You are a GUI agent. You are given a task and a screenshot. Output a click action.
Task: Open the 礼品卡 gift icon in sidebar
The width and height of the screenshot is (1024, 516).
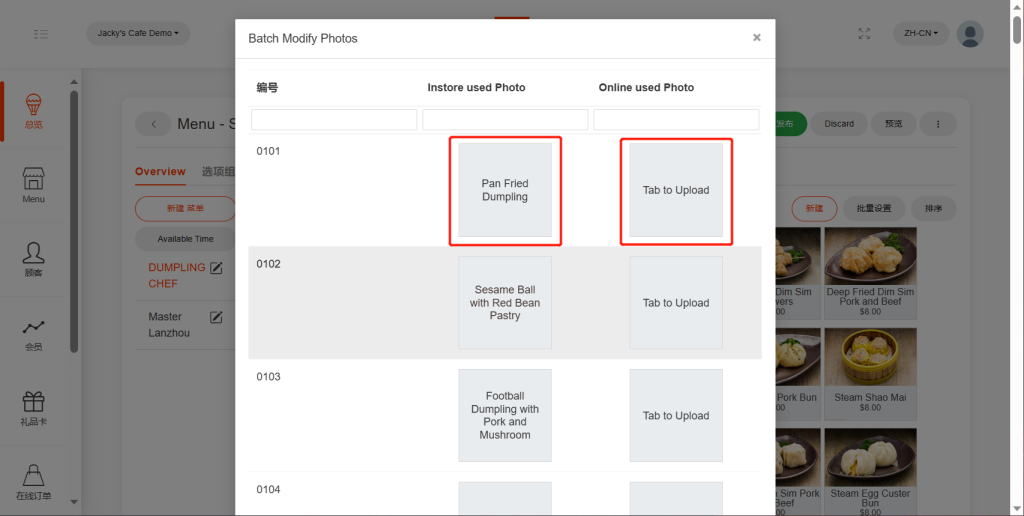(33, 402)
